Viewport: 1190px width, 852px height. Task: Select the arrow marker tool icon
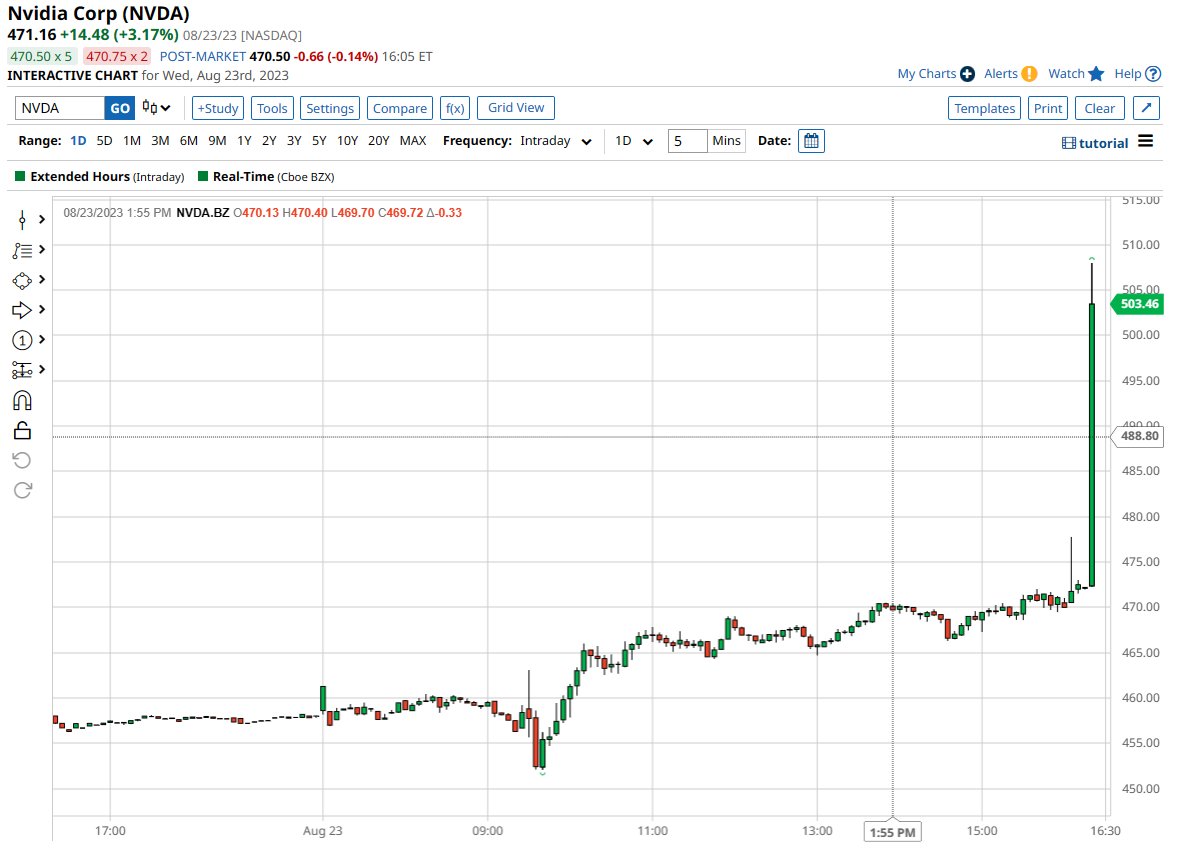(22, 310)
